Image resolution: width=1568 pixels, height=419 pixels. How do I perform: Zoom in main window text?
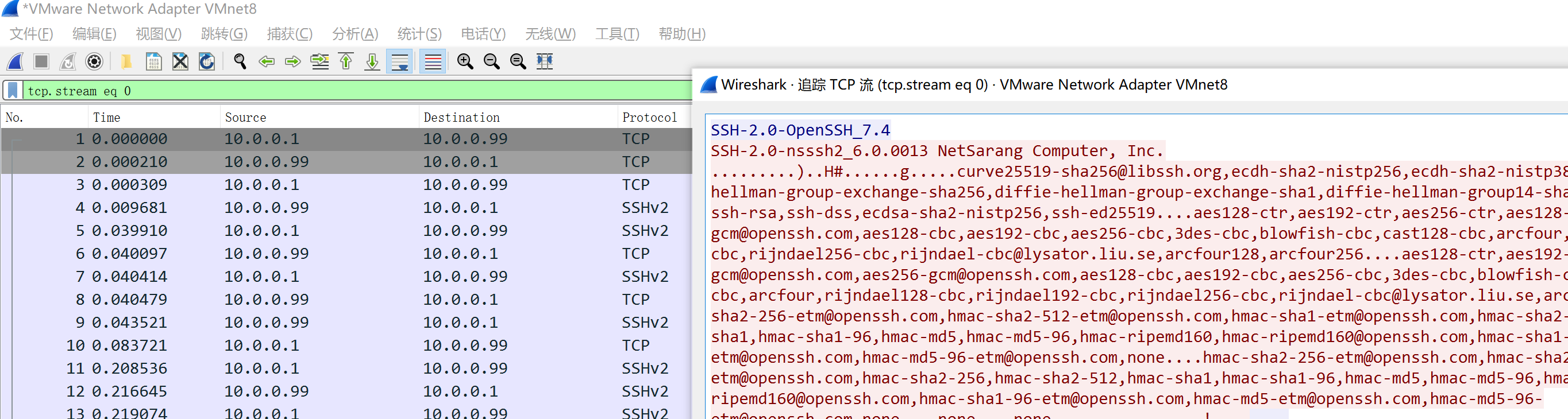point(465,61)
